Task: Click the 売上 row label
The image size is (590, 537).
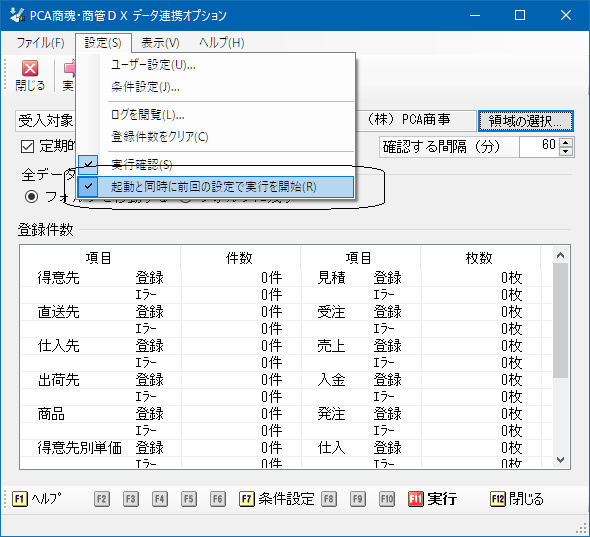Action: click(331, 345)
